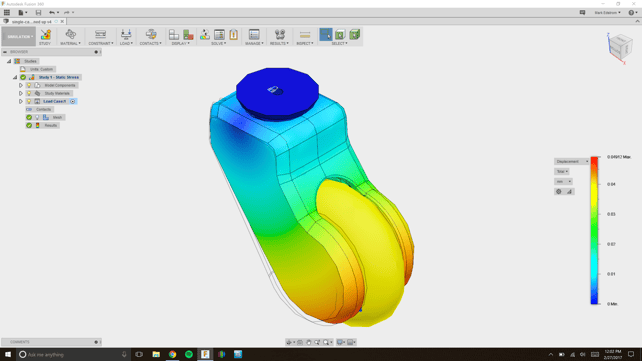
Task: Select Study 1 - Static Stress item
Action: pyautogui.click(x=59, y=77)
